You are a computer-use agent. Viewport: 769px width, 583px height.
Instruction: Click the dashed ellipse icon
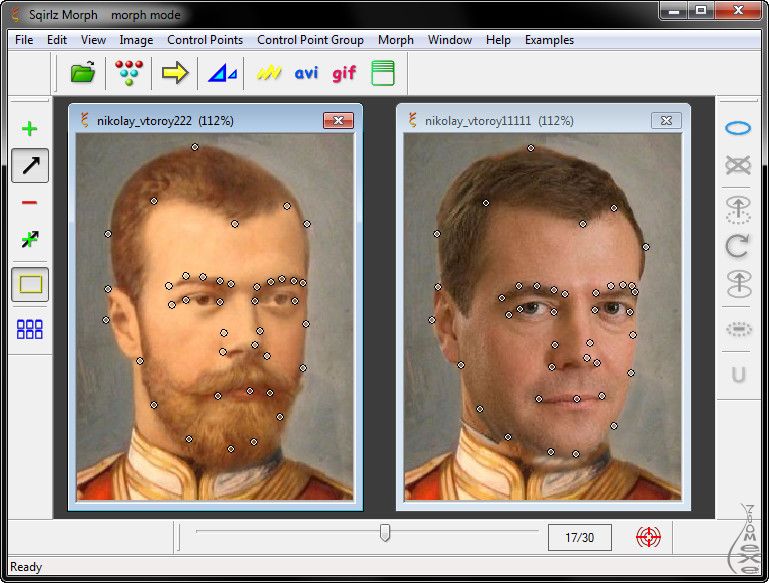click(739, 329)
